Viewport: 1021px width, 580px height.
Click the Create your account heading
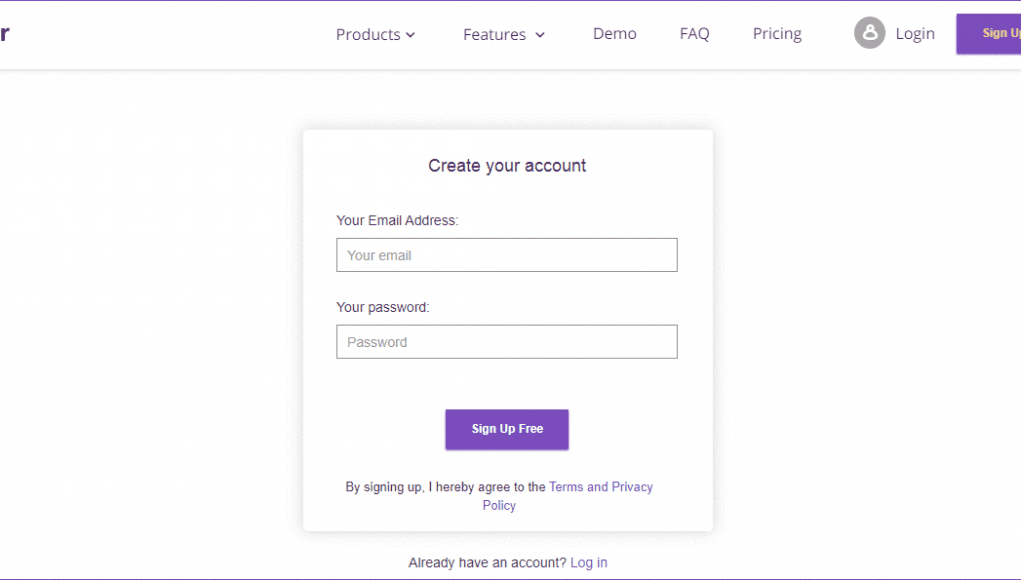tap(507, 166)
